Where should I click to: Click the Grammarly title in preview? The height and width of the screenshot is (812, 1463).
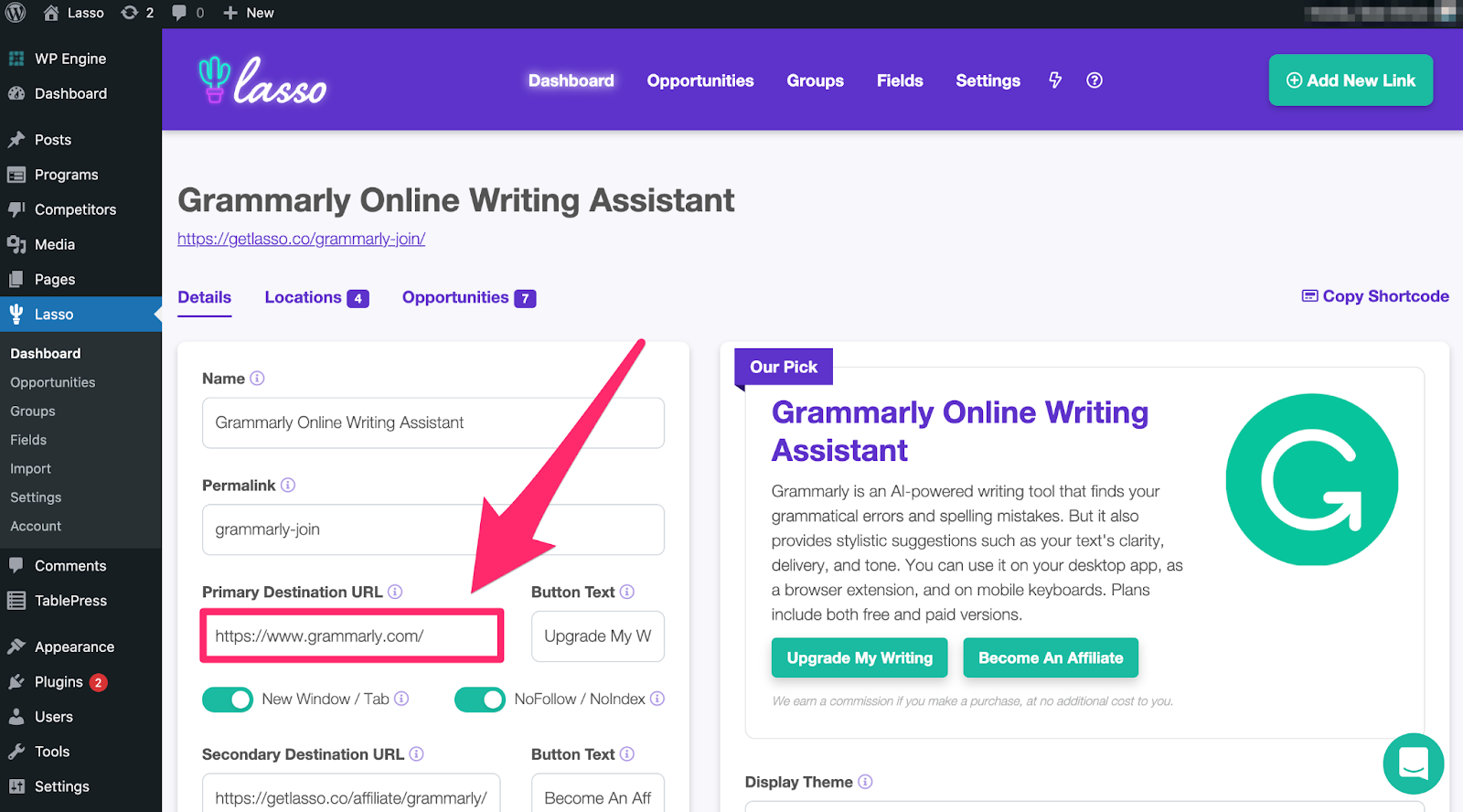coord(960,432)
